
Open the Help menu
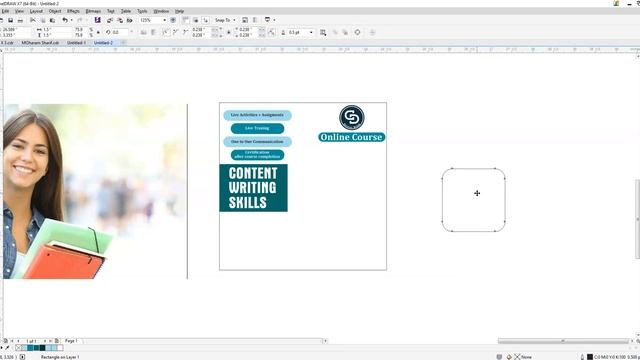(x=179, y=11)
